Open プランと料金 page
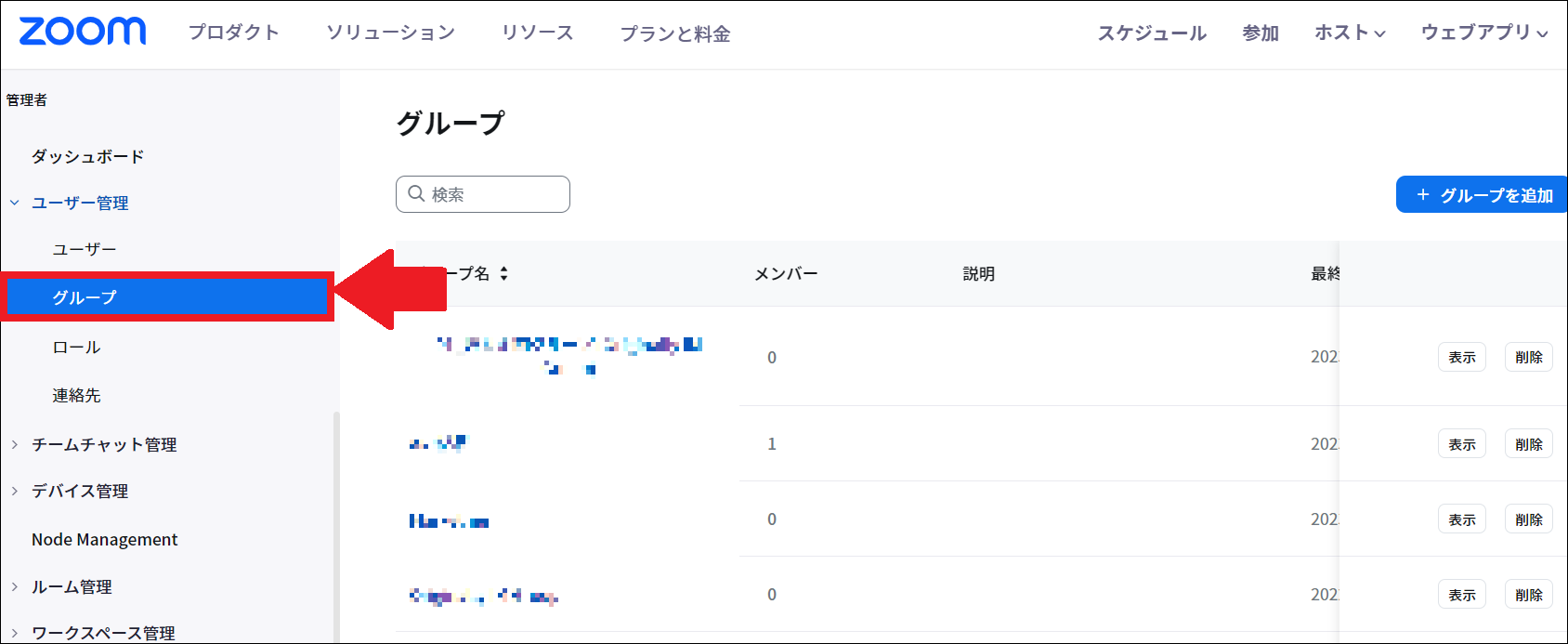The image size is (1568, 644). [x=675, y=33]
